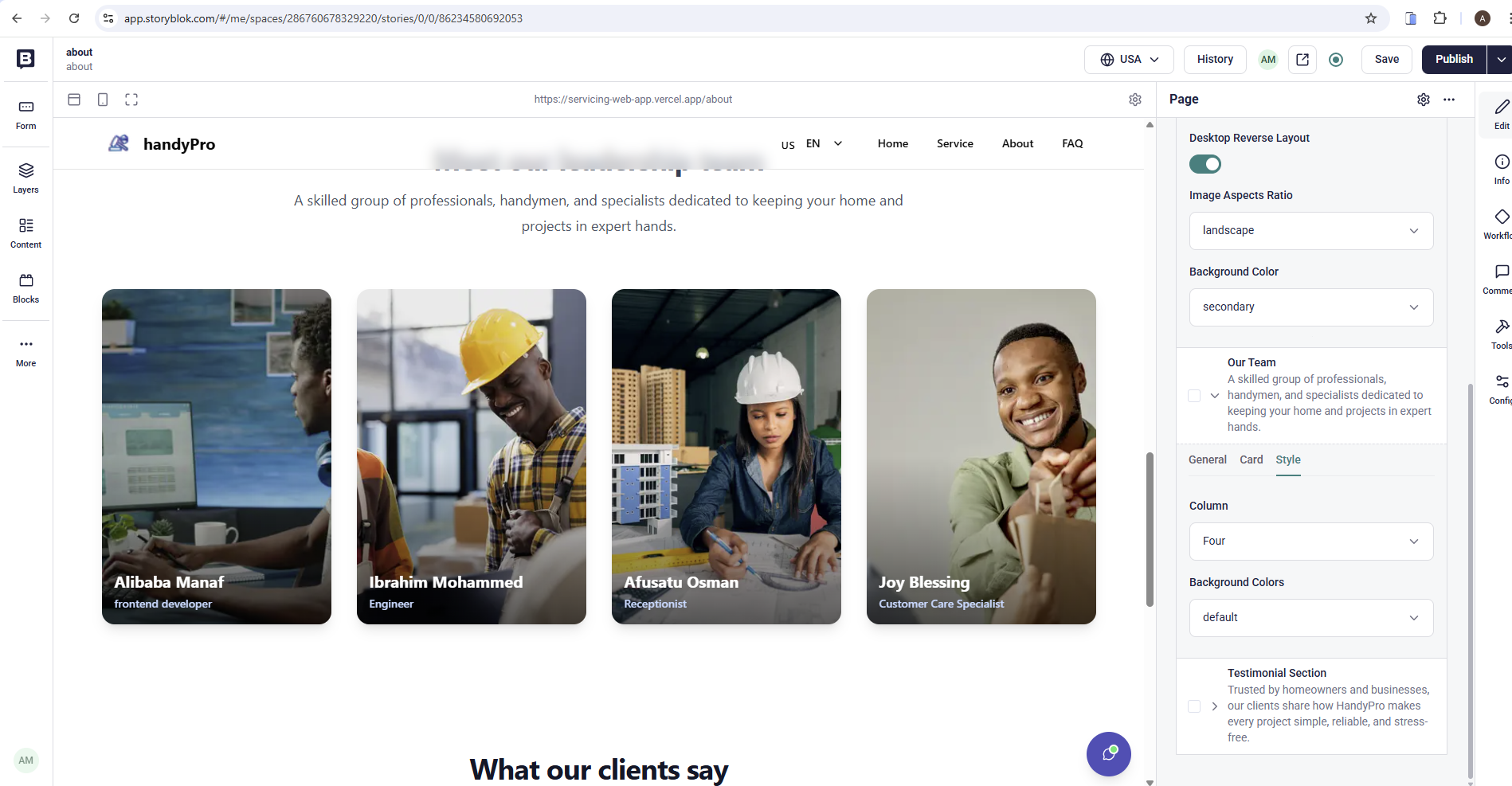Check the Testimonial Section checkbox
This screenshot has width=1512, height=786.
coord(1194,706)
